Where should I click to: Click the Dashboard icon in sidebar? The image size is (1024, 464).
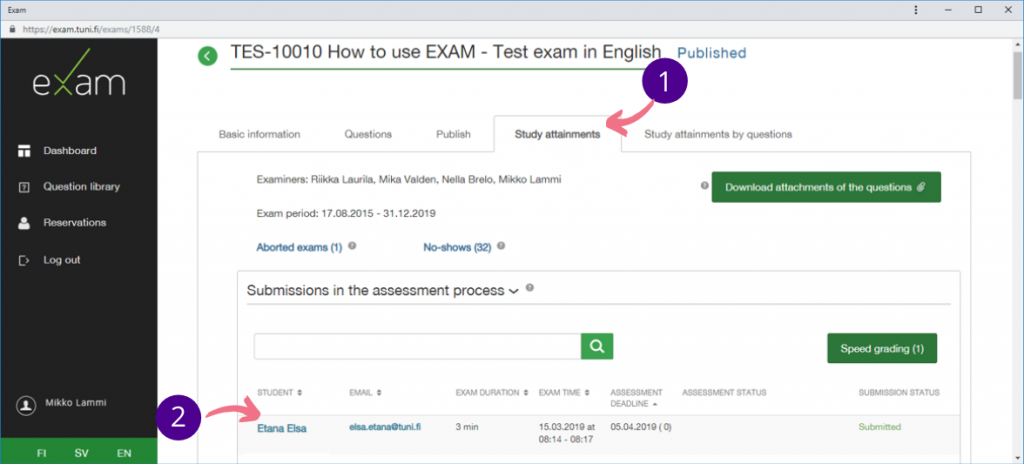click(x=25, y=151)
